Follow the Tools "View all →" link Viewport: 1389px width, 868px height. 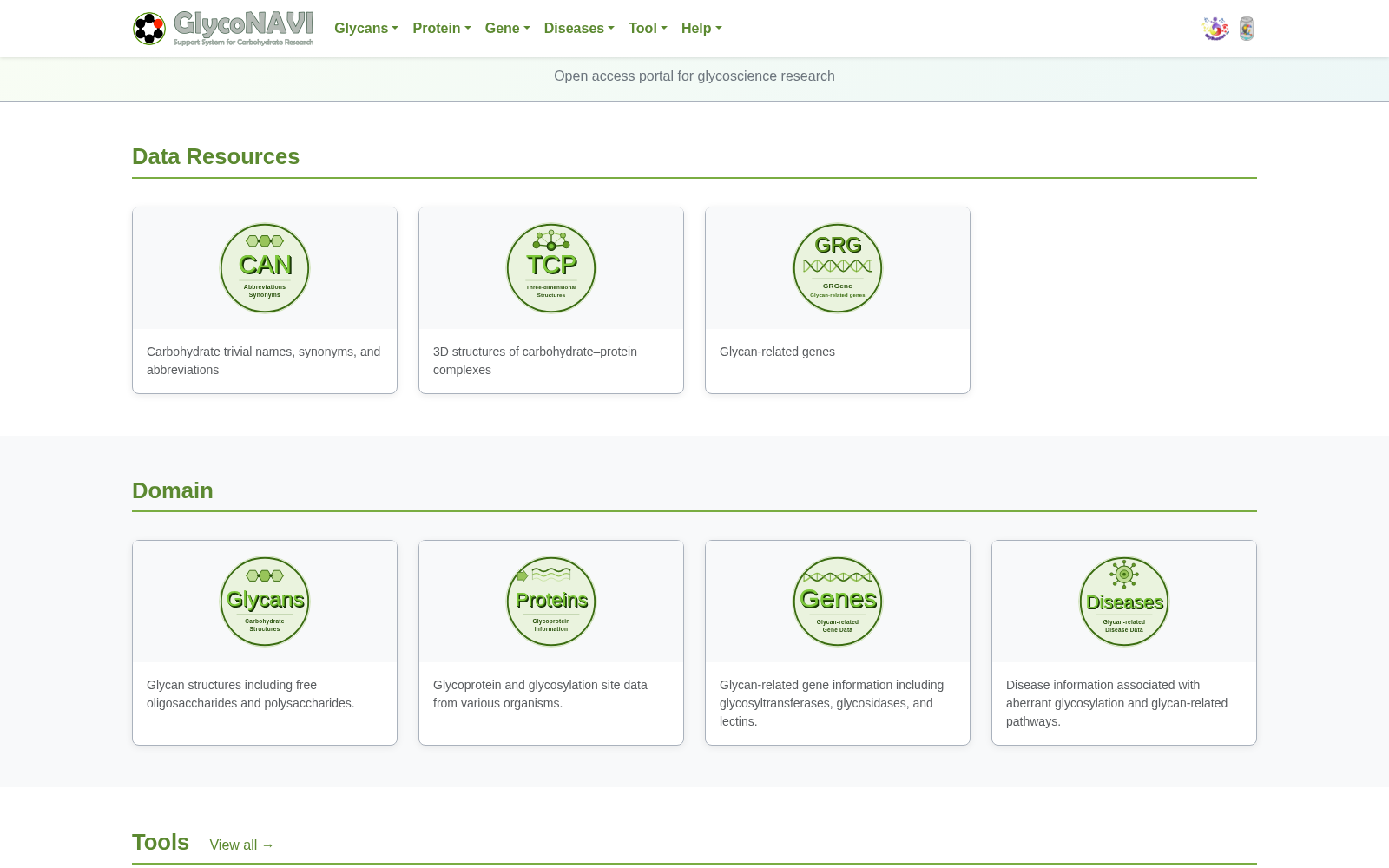coord(242,845)
